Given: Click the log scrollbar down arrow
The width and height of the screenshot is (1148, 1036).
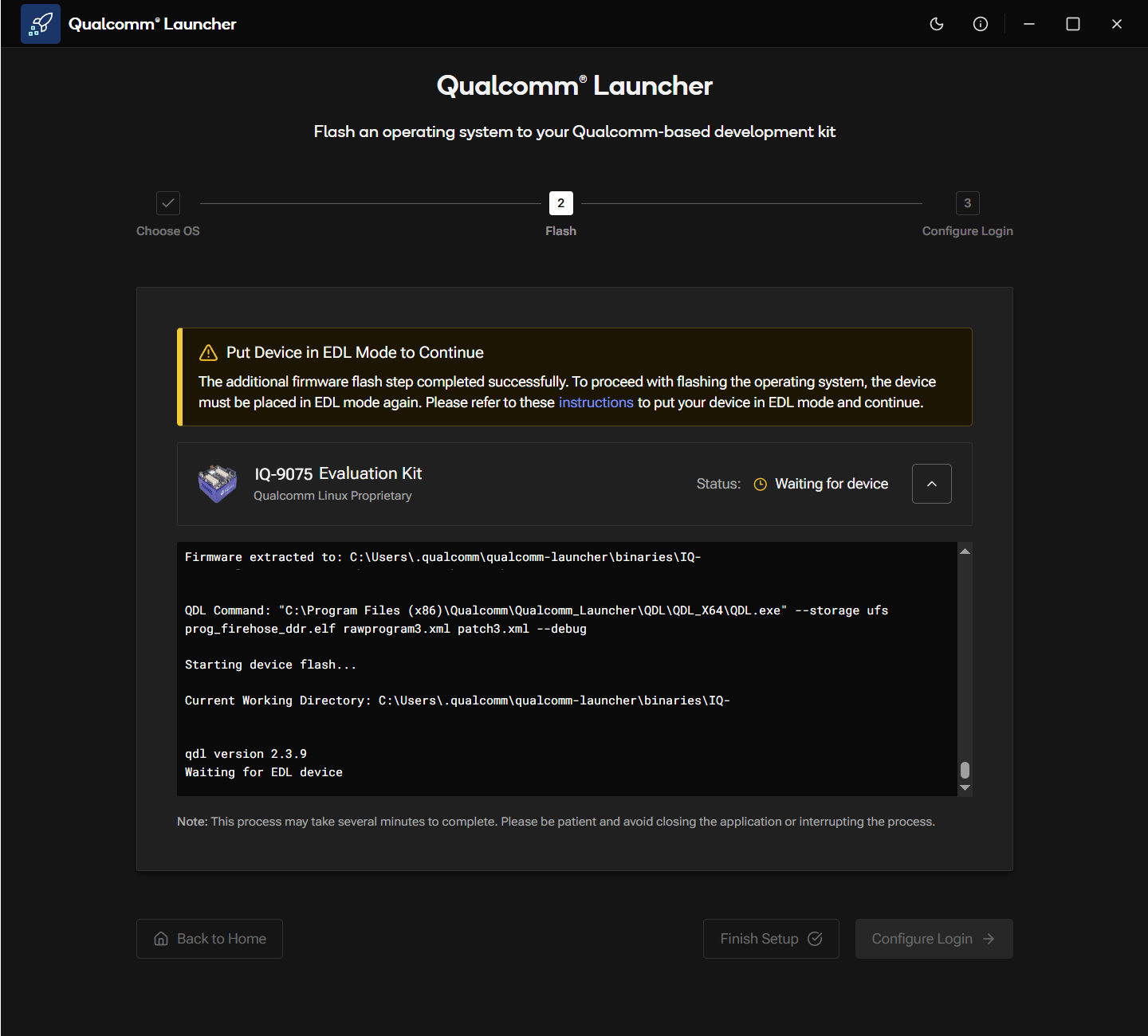Looking at the screenshot, I should [965, 787].
